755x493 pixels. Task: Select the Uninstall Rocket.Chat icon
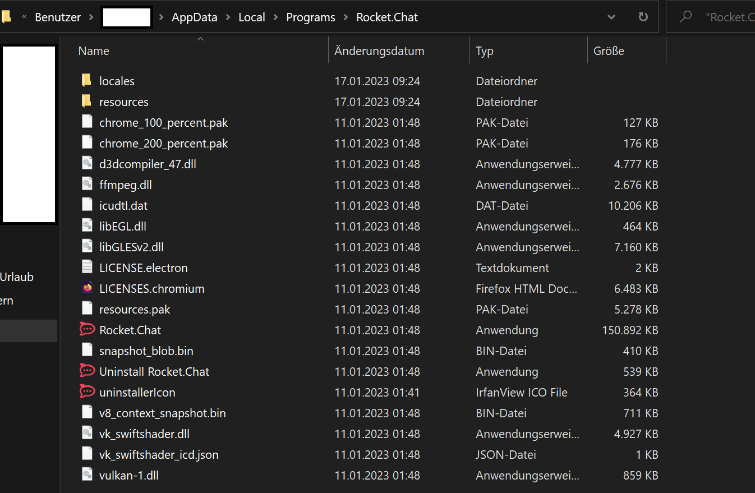tap(86, 371)
